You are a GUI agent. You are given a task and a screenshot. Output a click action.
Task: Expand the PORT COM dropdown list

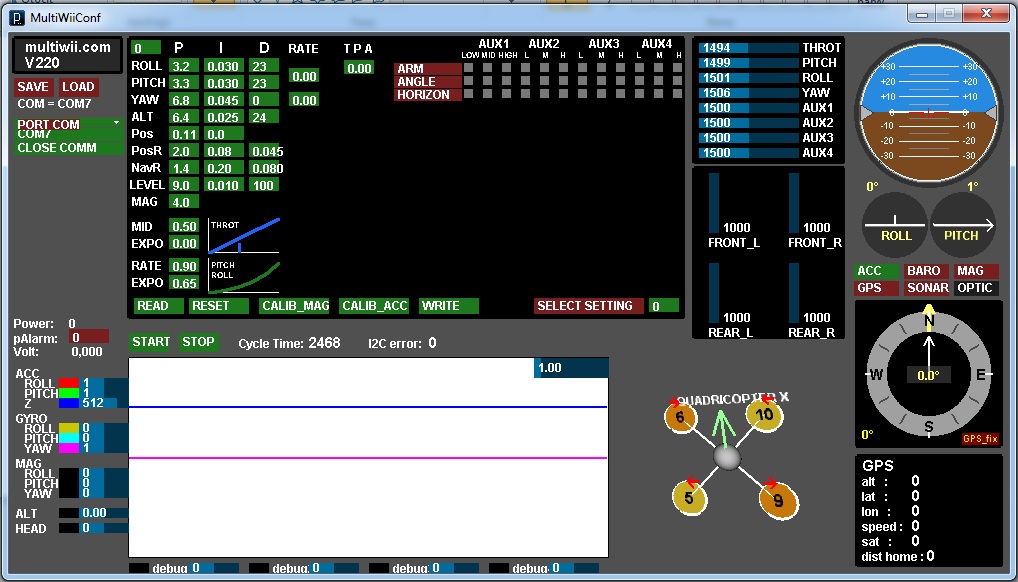point(68,124)
